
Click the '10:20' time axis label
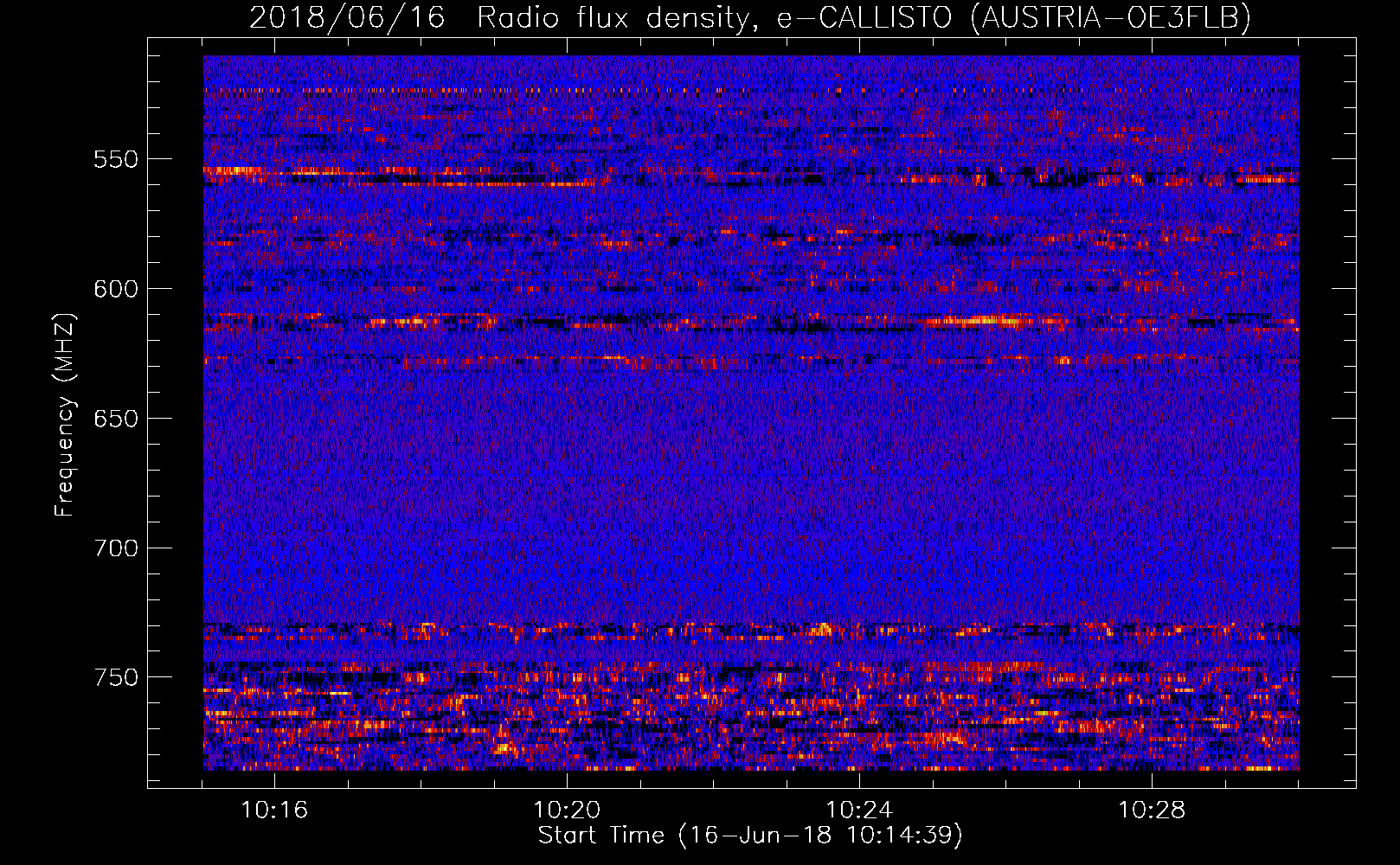point(567,811)
